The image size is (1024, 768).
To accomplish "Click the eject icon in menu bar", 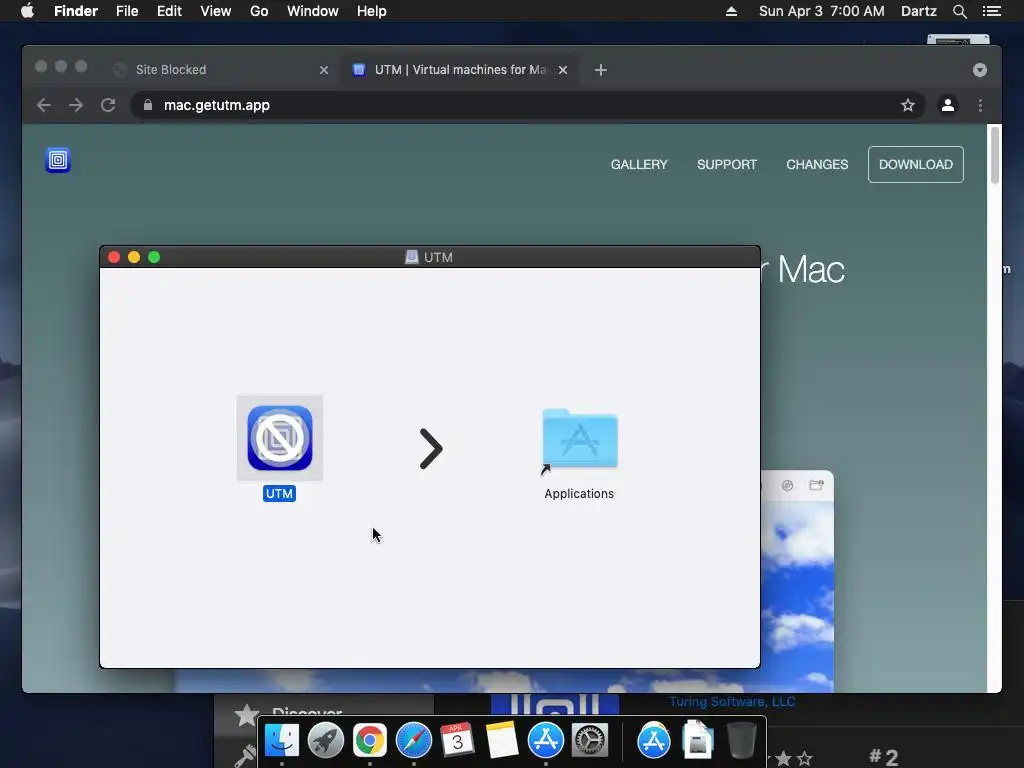I will [731, 11].
